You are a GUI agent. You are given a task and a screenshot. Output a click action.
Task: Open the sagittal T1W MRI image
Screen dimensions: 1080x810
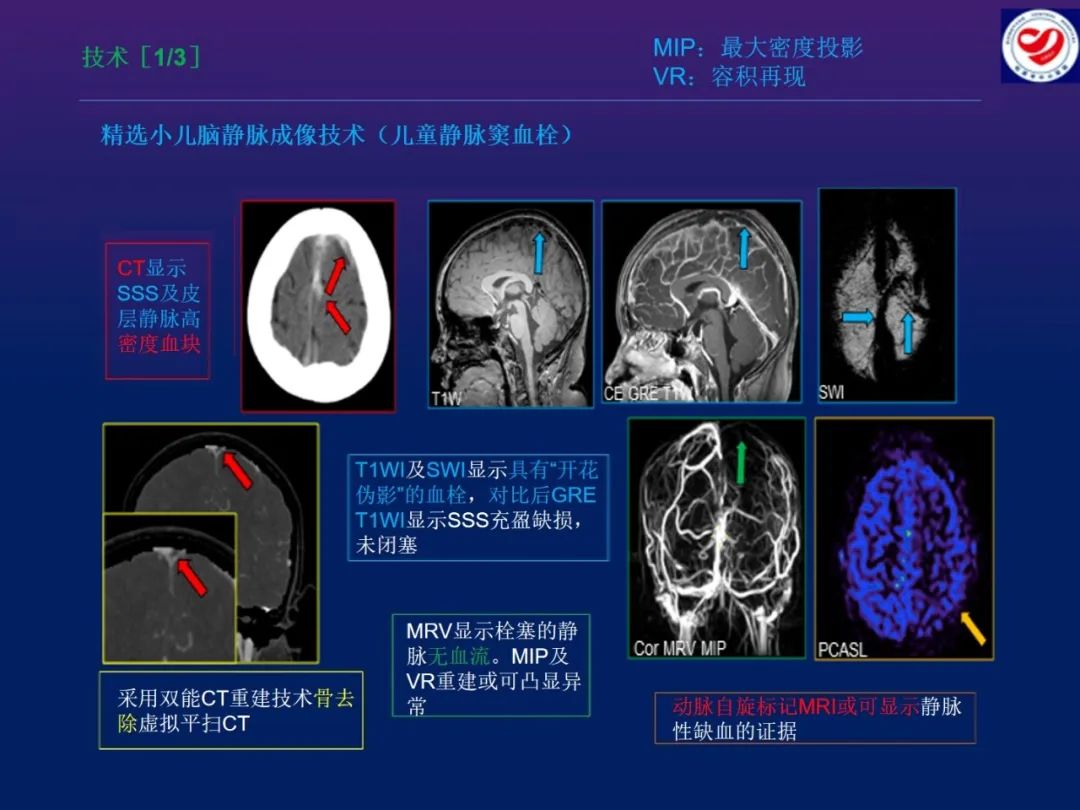(x=510, y=304)
